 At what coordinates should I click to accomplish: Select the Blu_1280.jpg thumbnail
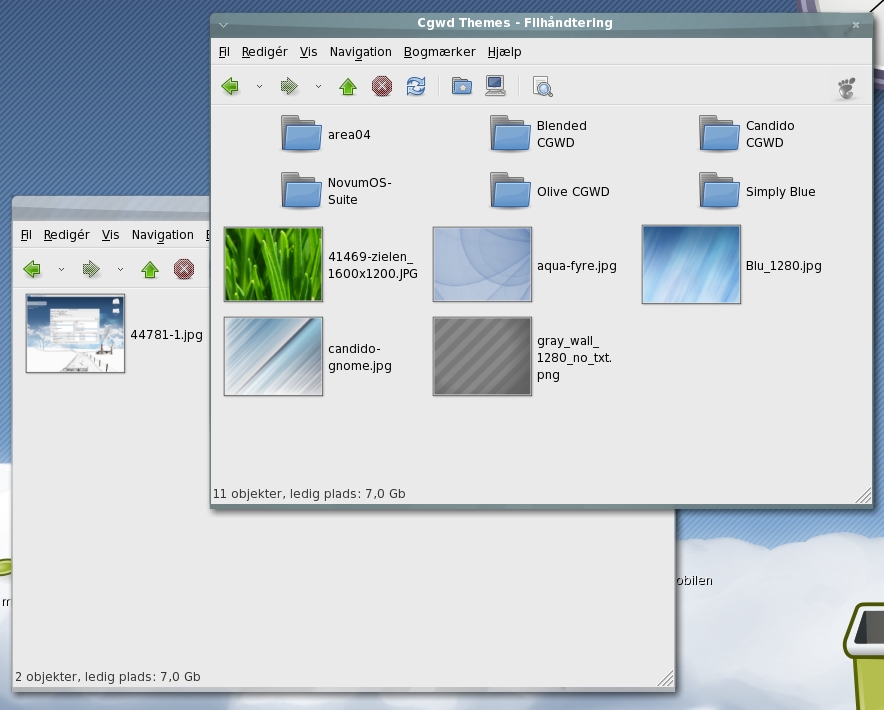coord(691,264)
